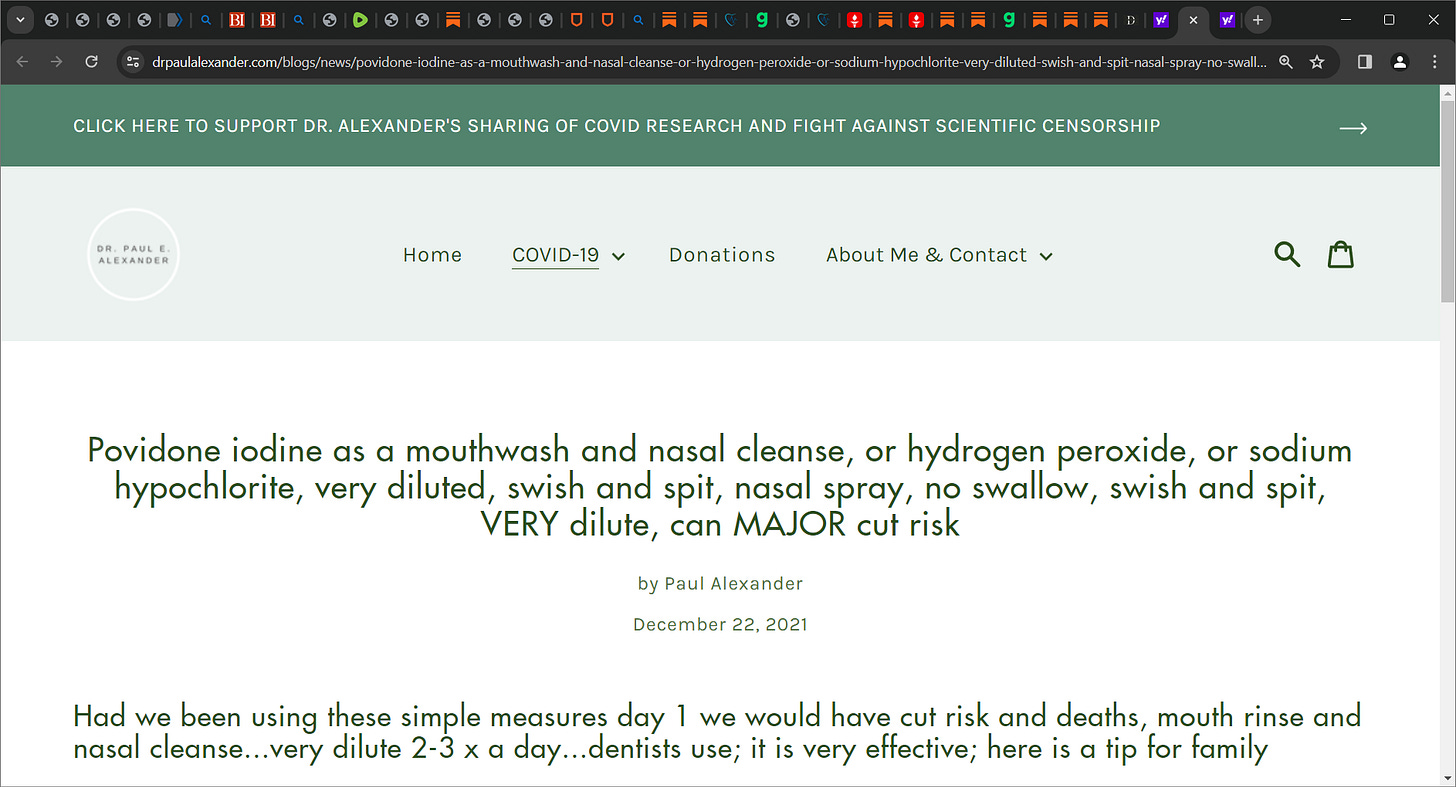
Task: Open a new tab with the plus button
Action: click(1258, 20)
